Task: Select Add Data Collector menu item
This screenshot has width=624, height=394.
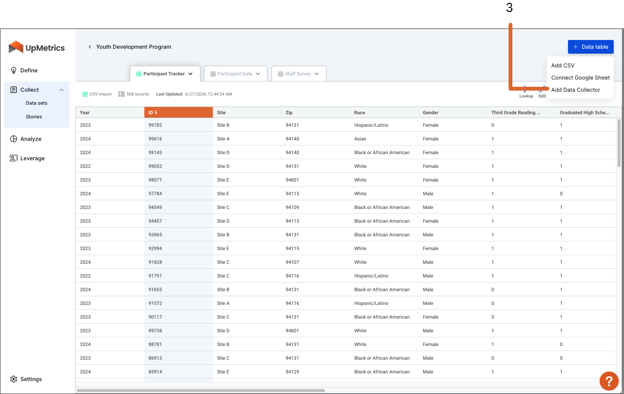Action: 575,90
